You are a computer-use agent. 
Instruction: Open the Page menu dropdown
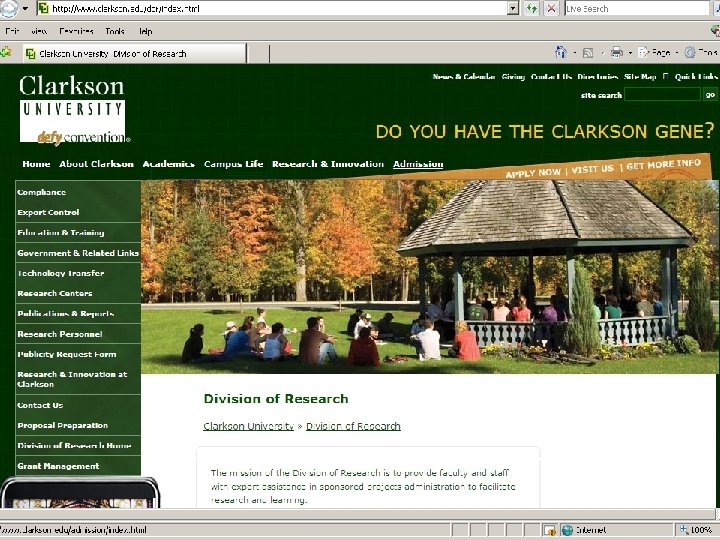click(x=658, y=52)
